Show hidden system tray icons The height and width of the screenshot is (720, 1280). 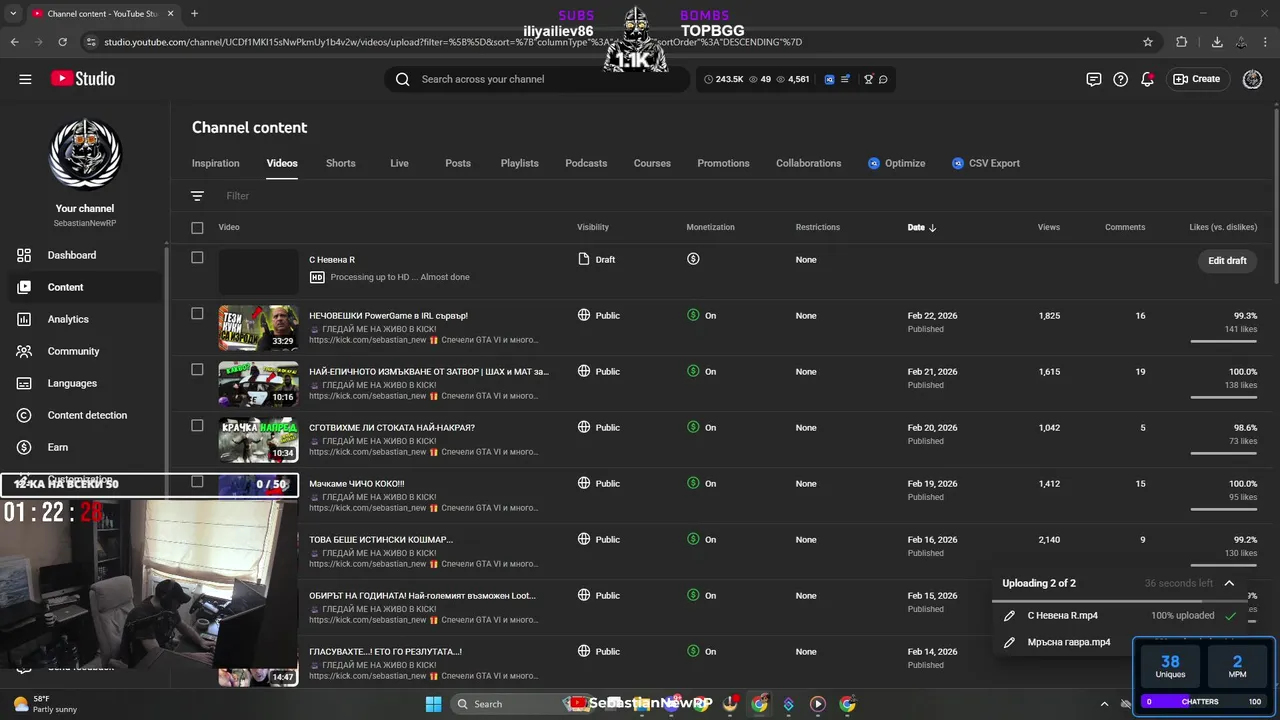click(1104, 704)
